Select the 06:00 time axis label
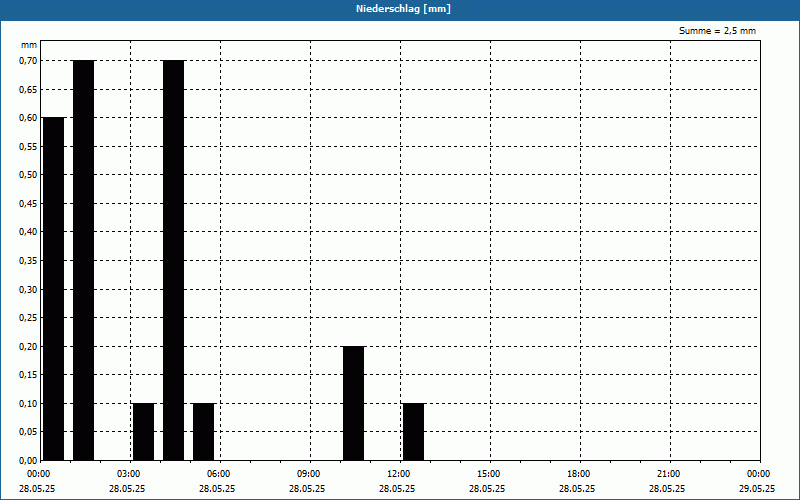 (x=219, y=474)
